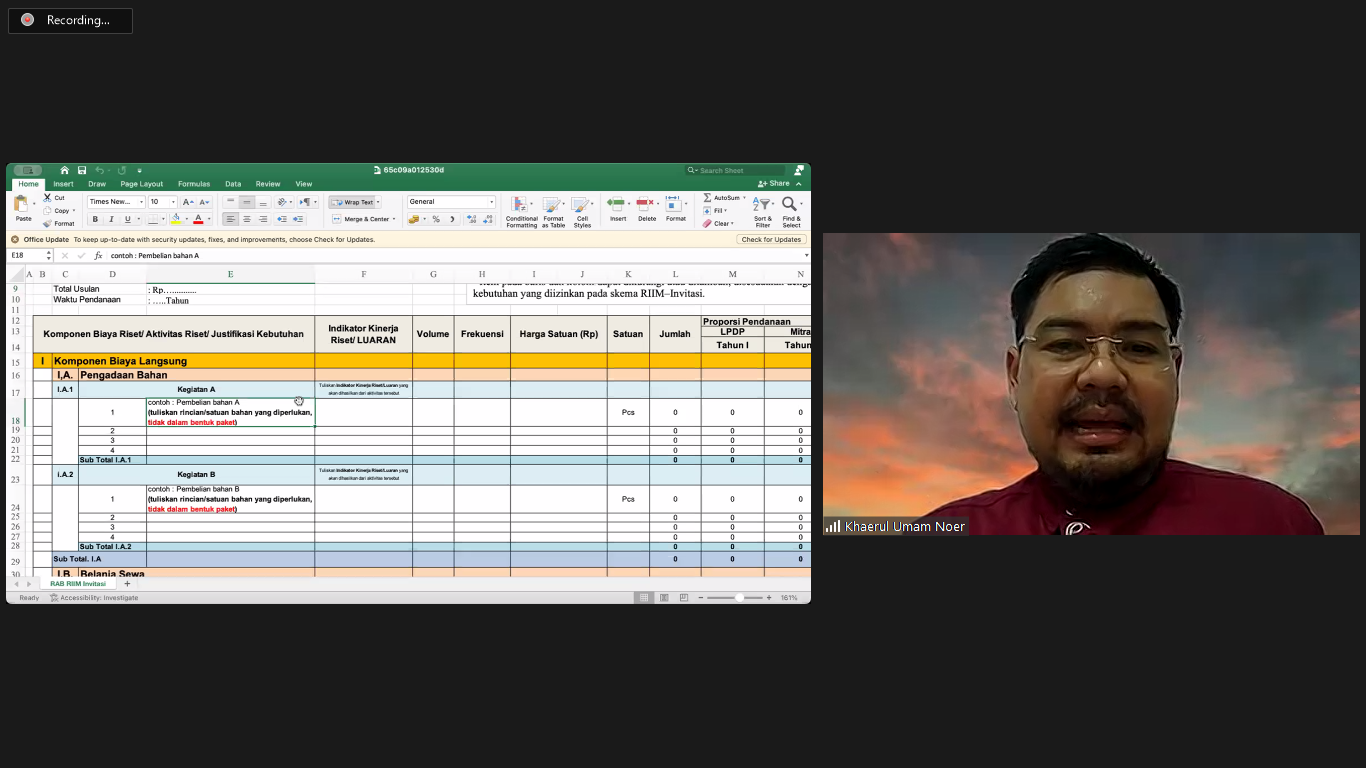Expand the formula bar with the arrow
Screen dimensions: 1366x768
(x=806, y=255)
